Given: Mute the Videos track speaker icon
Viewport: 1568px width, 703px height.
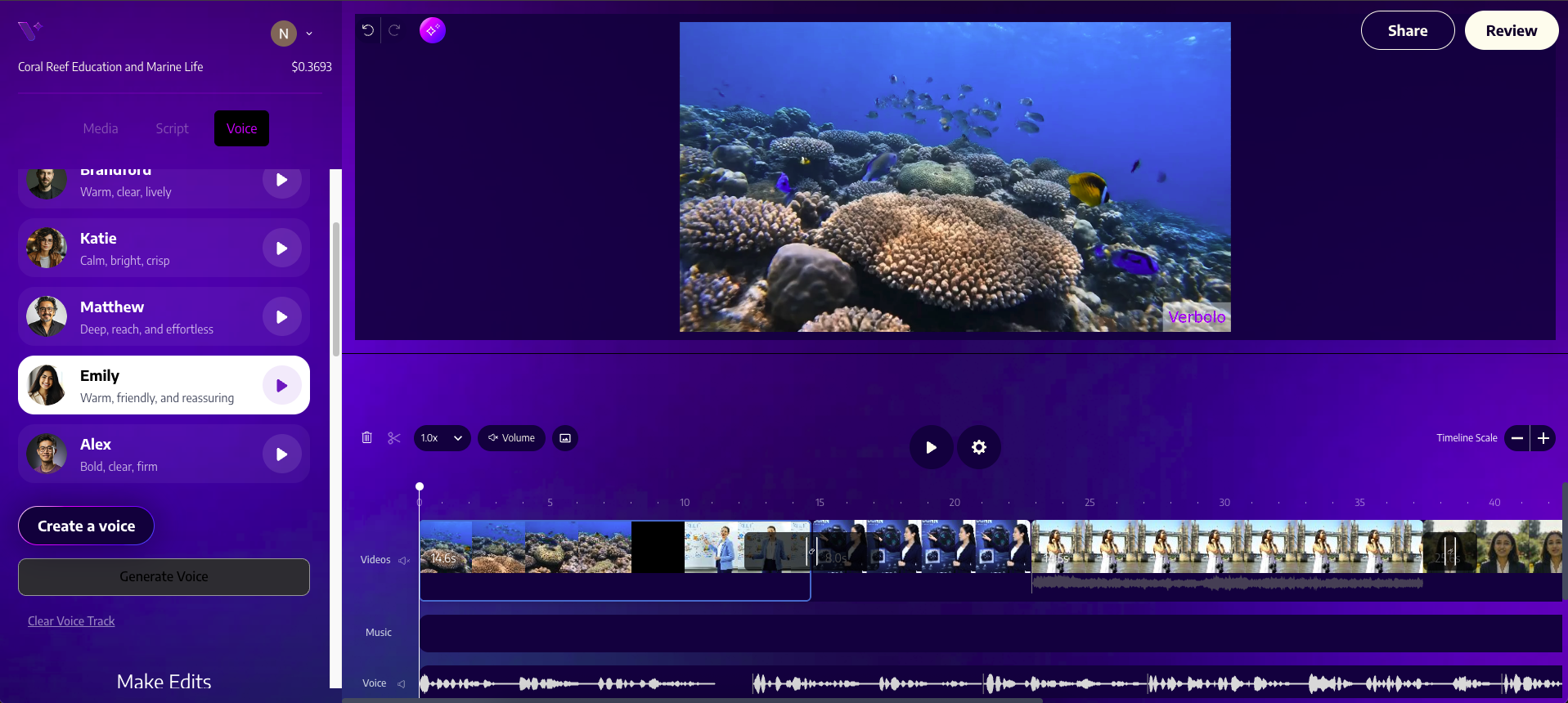Looking at the screenshot, I should coord(403,560).
